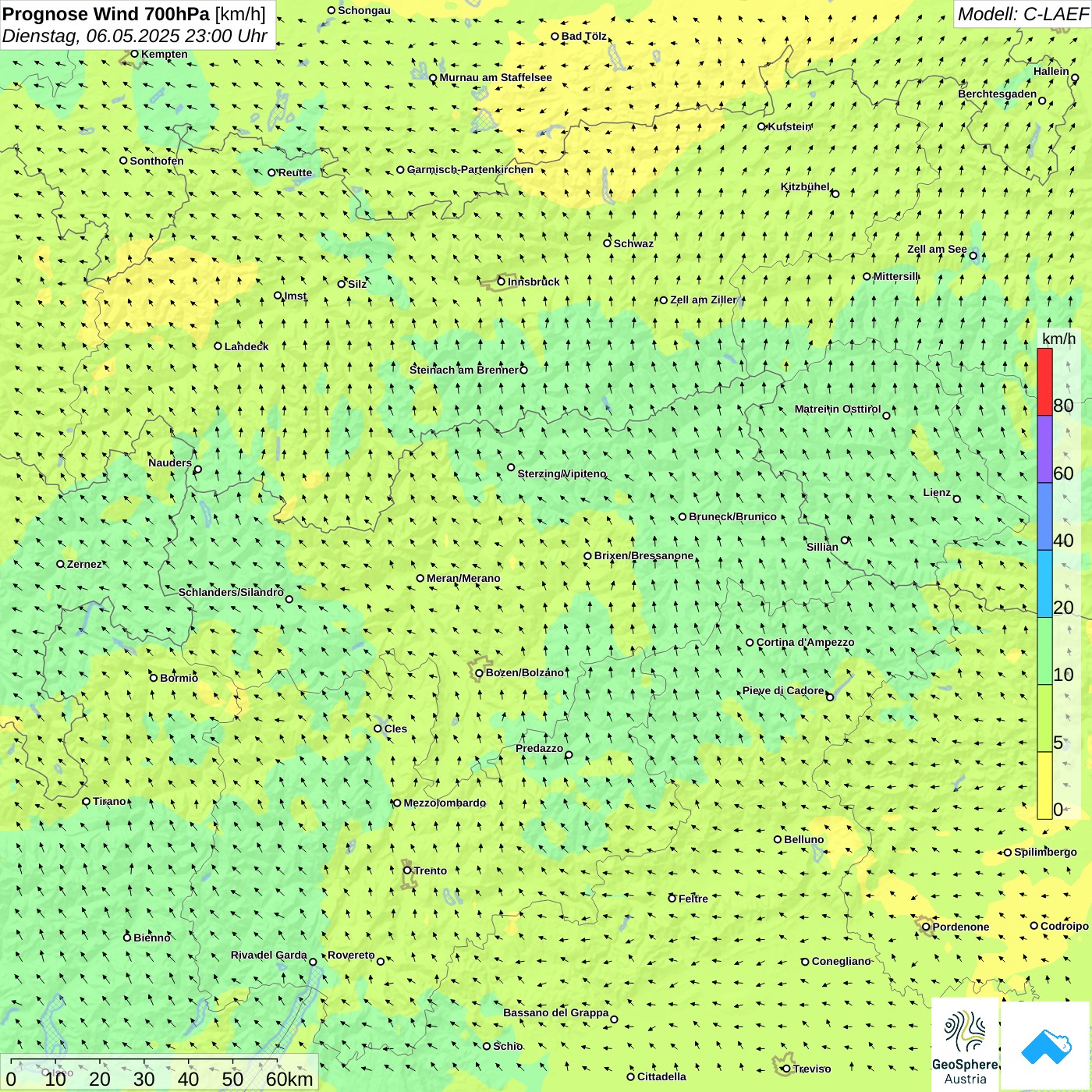Select the Bormio city label
Image resolution: width=1092 pixels, height=1092 pixels.
tap(179, 678)
